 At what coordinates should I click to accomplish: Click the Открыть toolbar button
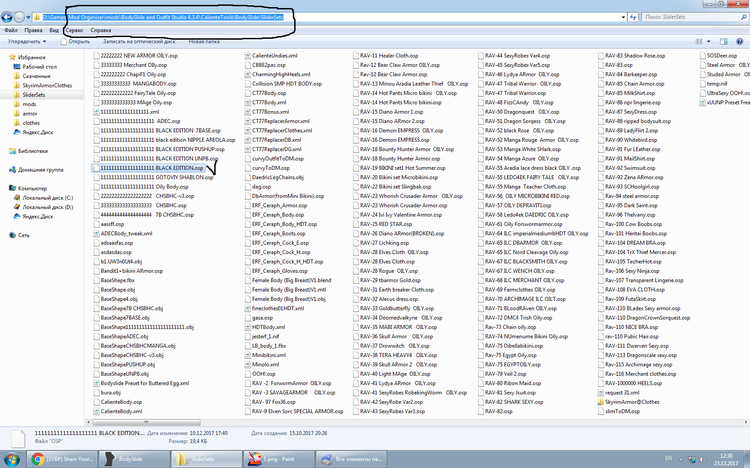pyautogui.click(x=75, y=42)
